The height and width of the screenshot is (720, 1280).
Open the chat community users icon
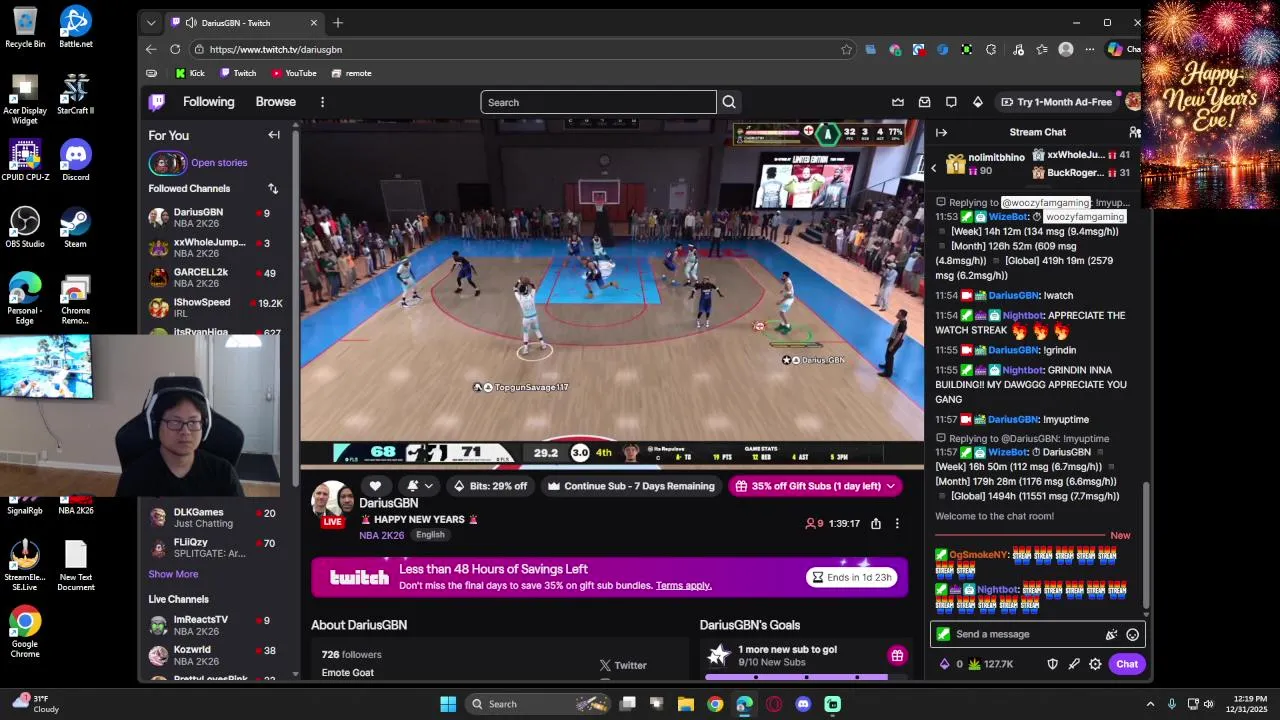coord(1134,132)
